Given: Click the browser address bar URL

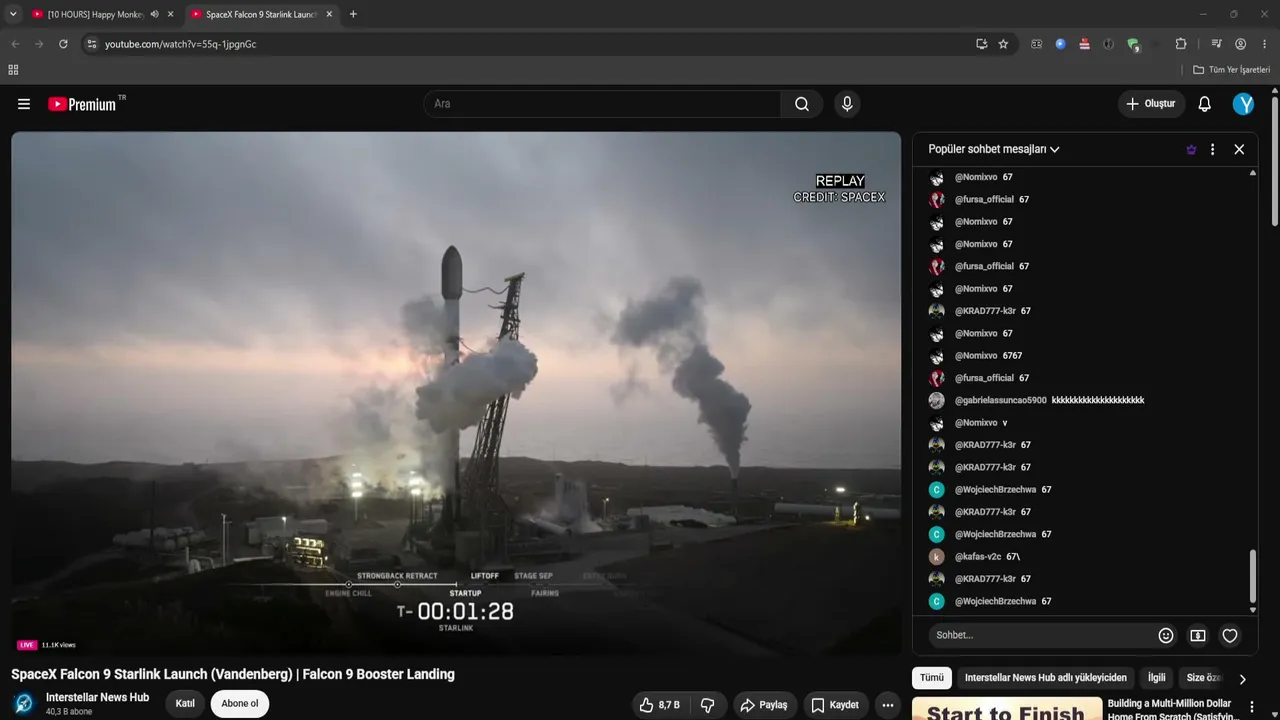Looking at the screenshot, I should tap(181, 44).
